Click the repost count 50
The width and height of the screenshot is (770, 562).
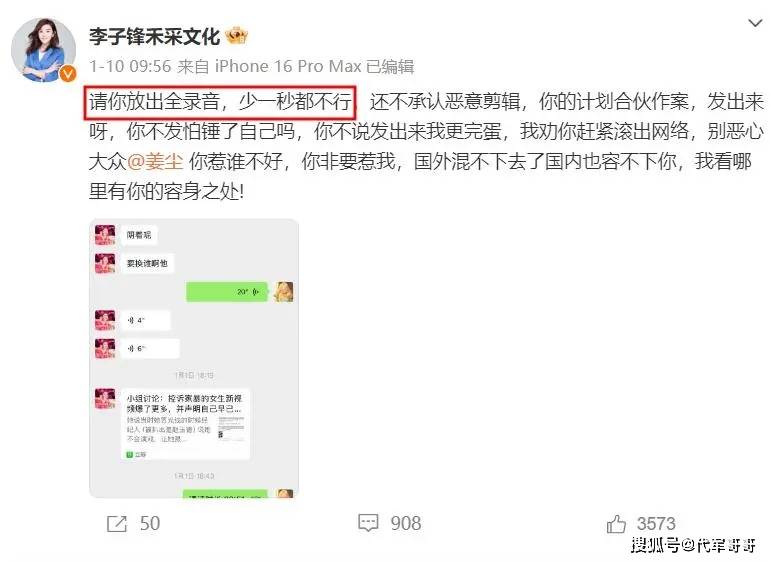click(150, 524)
